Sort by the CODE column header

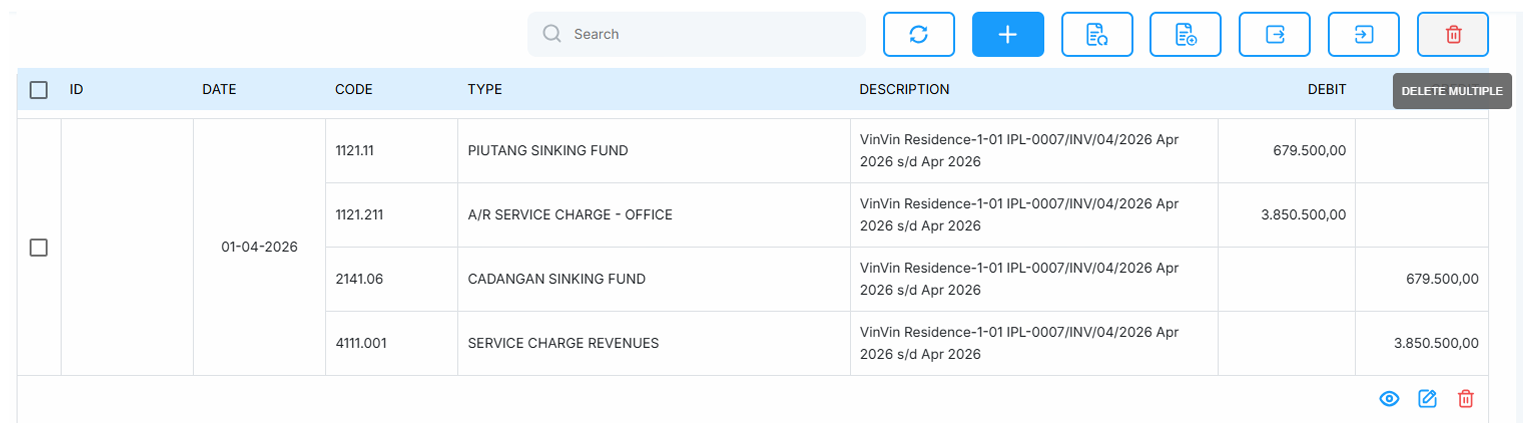pos(354,89)
